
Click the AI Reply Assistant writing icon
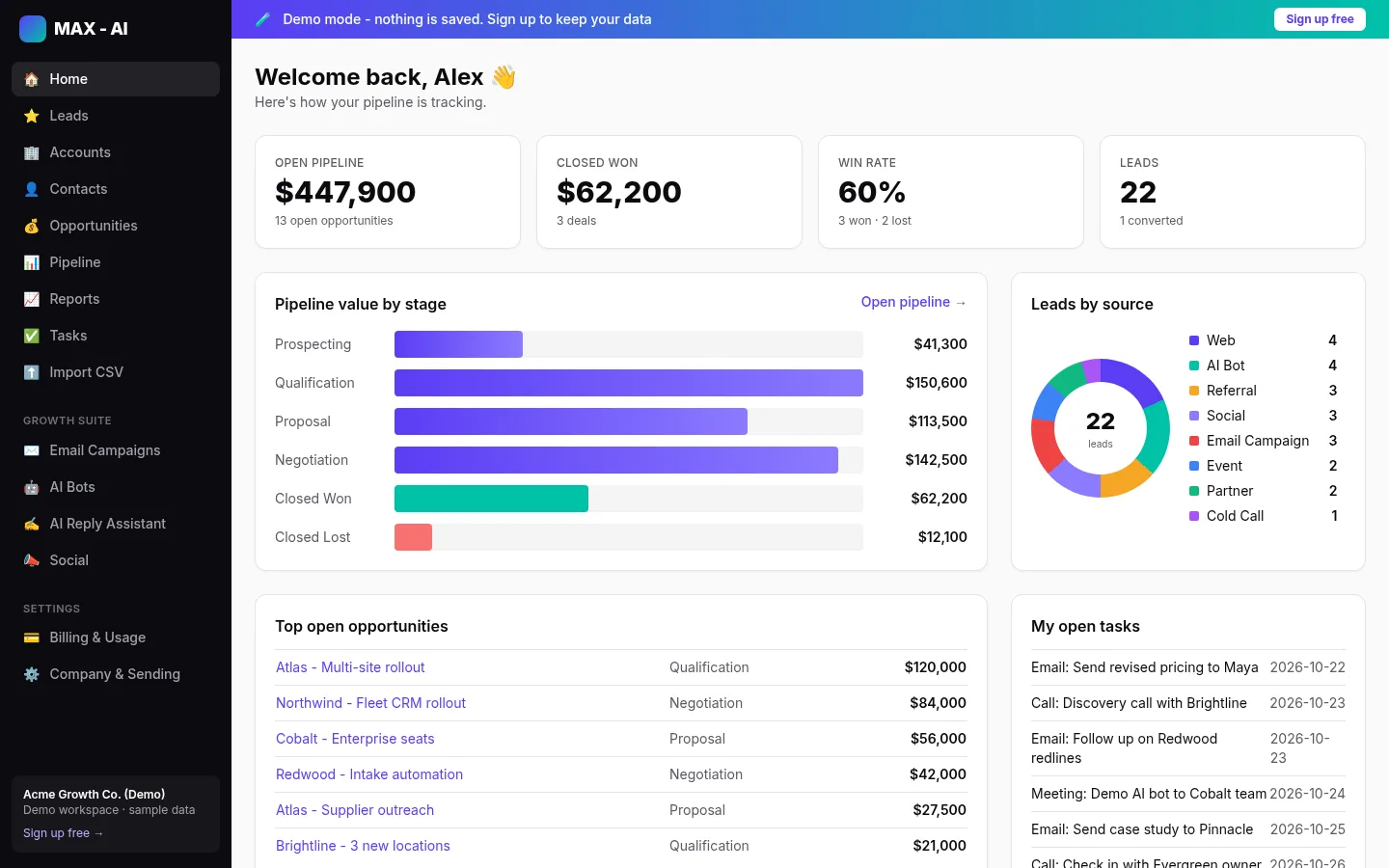tap(32, 524)
